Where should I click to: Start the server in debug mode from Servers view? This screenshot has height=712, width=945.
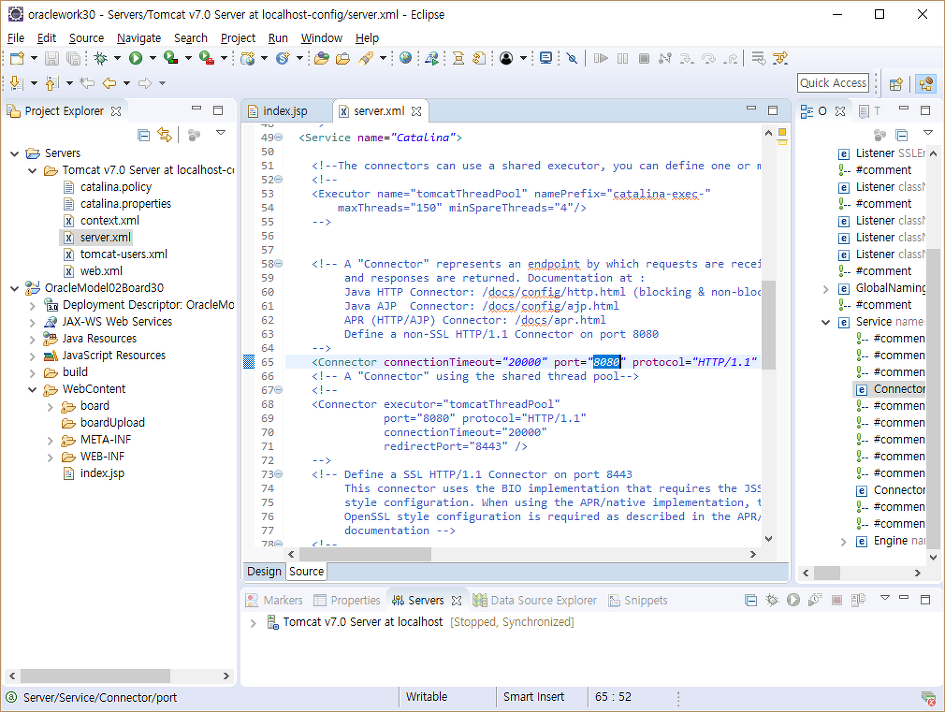[x=772, y=600]
